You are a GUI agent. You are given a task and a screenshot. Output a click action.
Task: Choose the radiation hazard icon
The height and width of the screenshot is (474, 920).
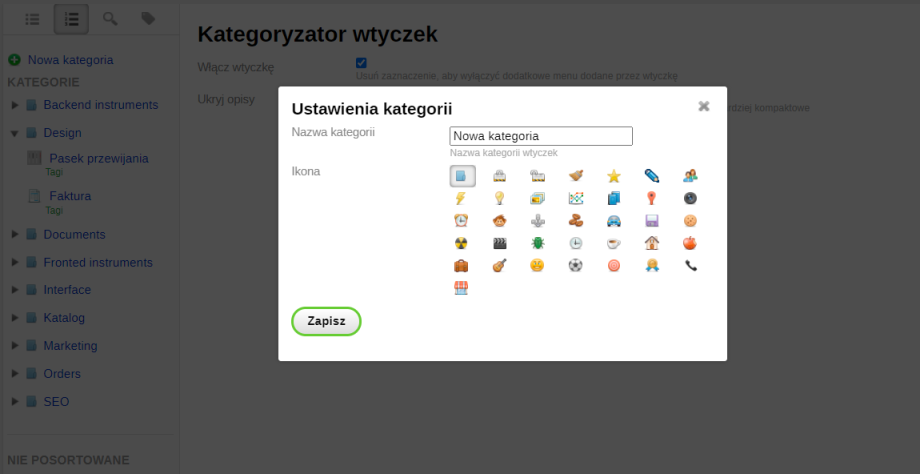click(x=461, y=243)
